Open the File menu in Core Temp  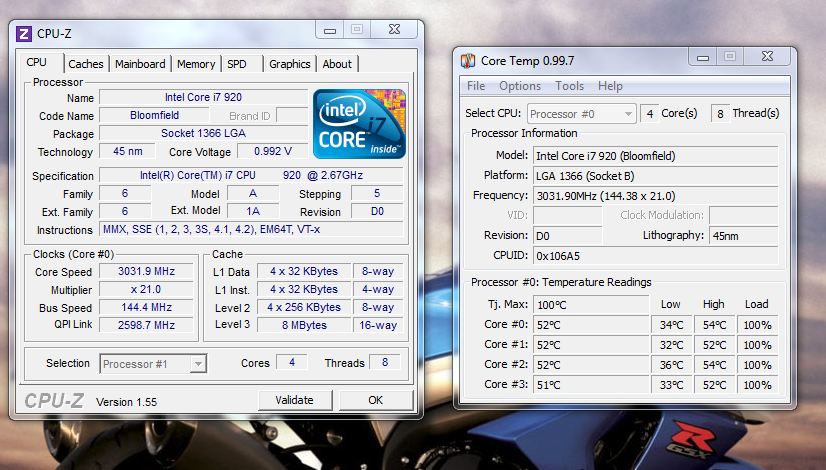[476, 86]
